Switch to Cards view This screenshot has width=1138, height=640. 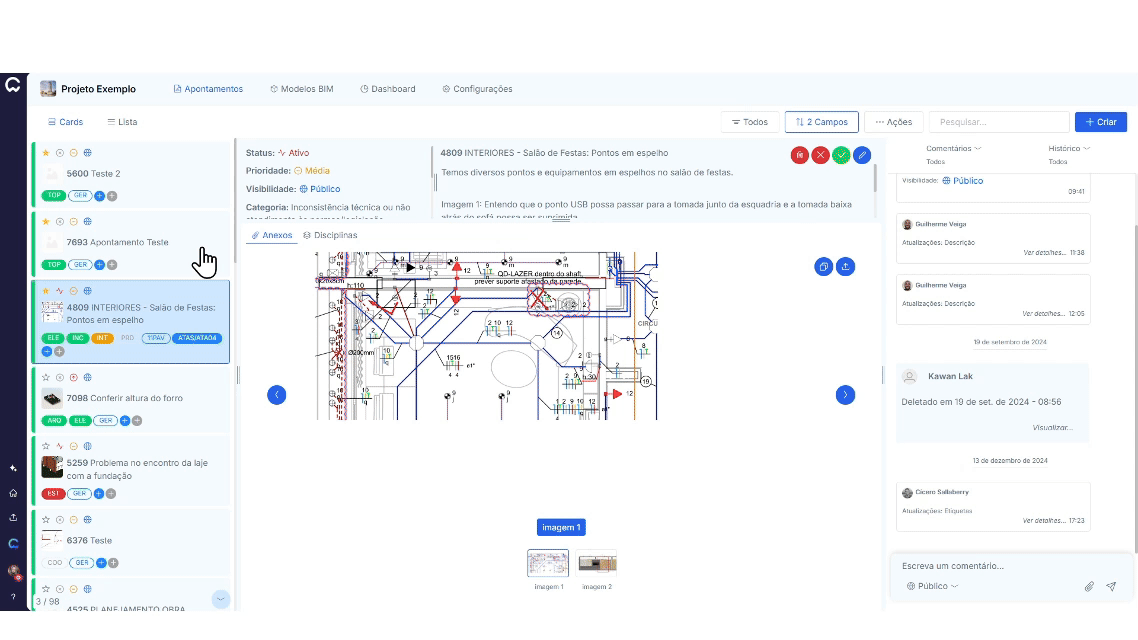(65, 122)
